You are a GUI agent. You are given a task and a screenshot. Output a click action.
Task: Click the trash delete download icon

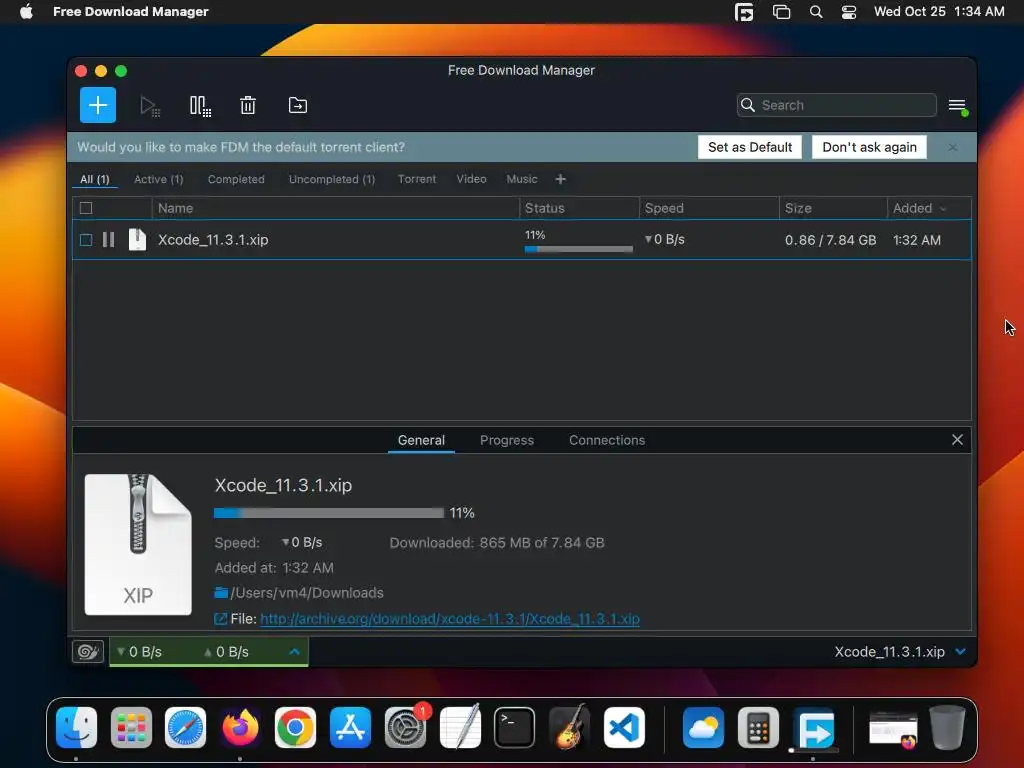pyautogui.click(x=248, y=105)
